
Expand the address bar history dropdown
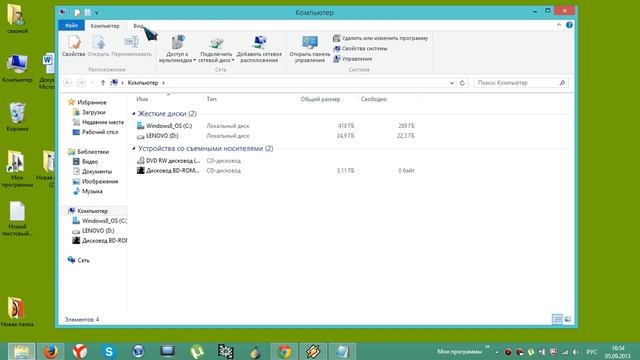point(452,83)
